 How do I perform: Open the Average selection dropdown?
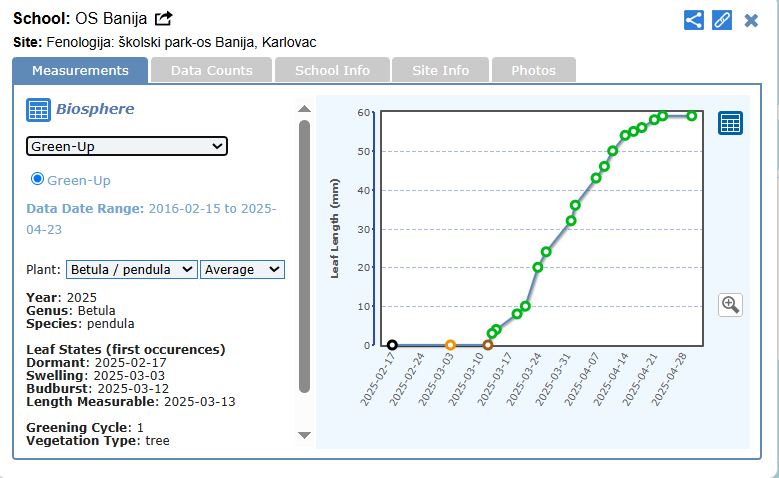point(242,269)
